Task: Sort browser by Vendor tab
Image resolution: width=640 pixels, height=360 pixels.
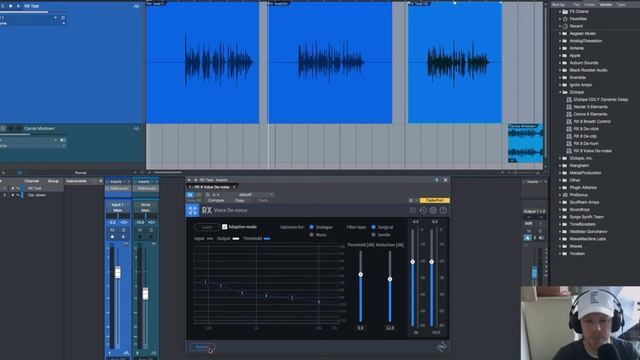Action: click(606, 4)
